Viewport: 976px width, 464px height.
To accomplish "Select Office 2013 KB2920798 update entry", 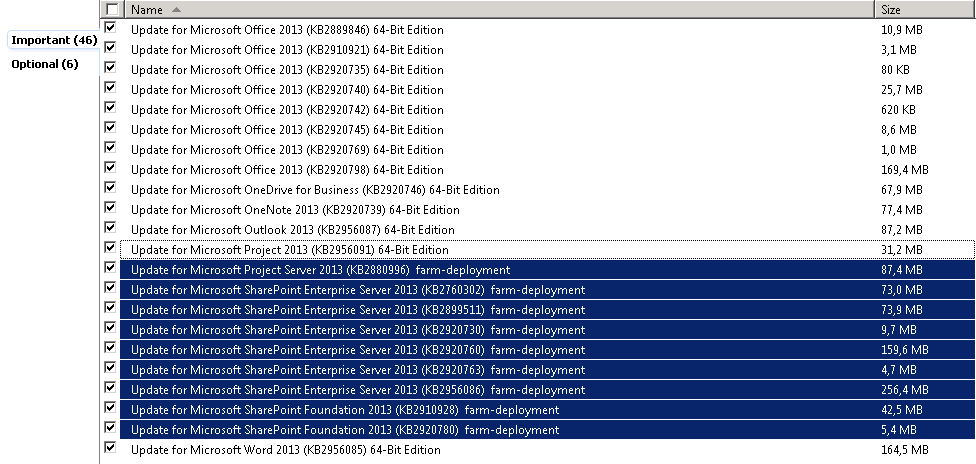I will (x=287, y=170).
